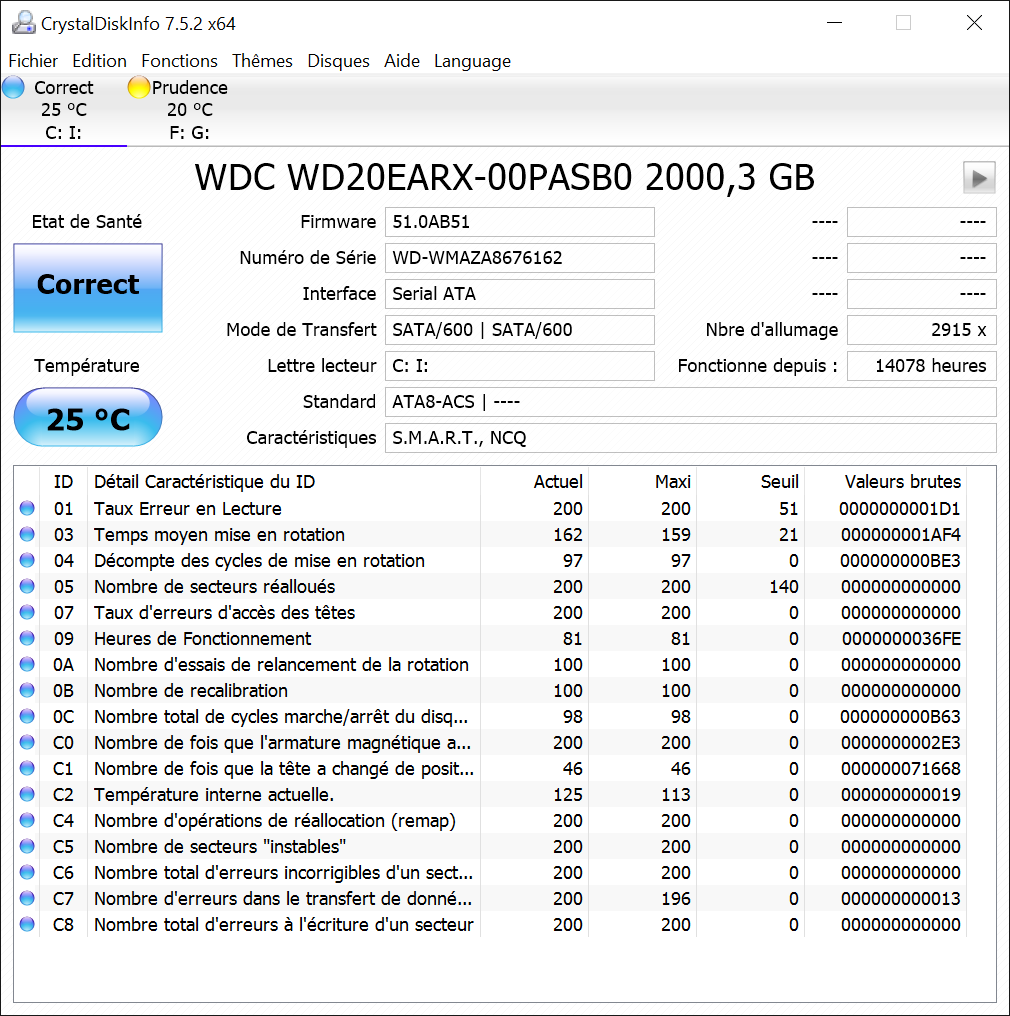Click the transfer mode field SATA/600
Screen dimensions: 1010x1016
(520, 330)
